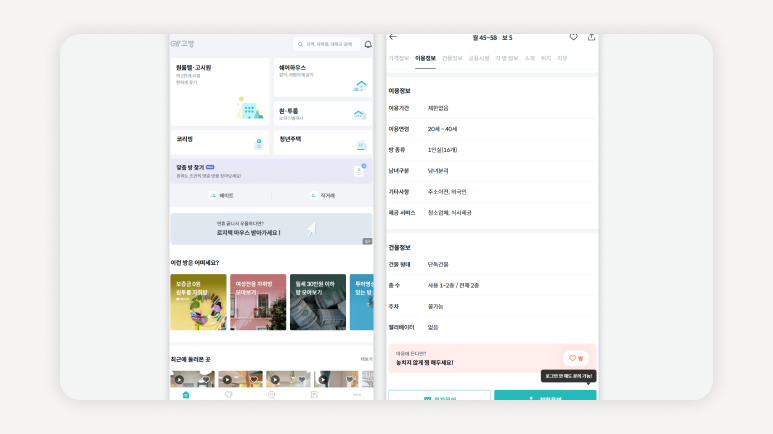Focus the location search field
This screenshot has height=434, width=773.
point(326,44)
